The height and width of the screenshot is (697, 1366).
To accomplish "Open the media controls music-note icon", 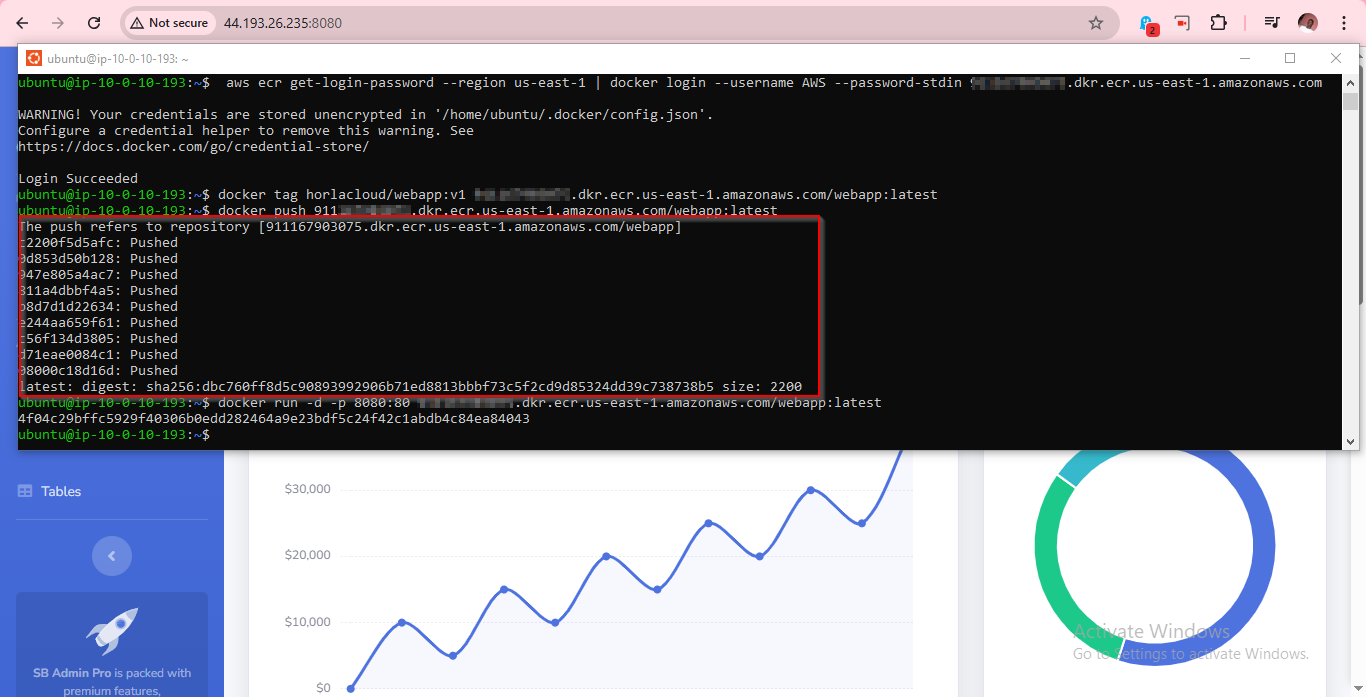I will pyautogui.click(x=1272, y=22).
